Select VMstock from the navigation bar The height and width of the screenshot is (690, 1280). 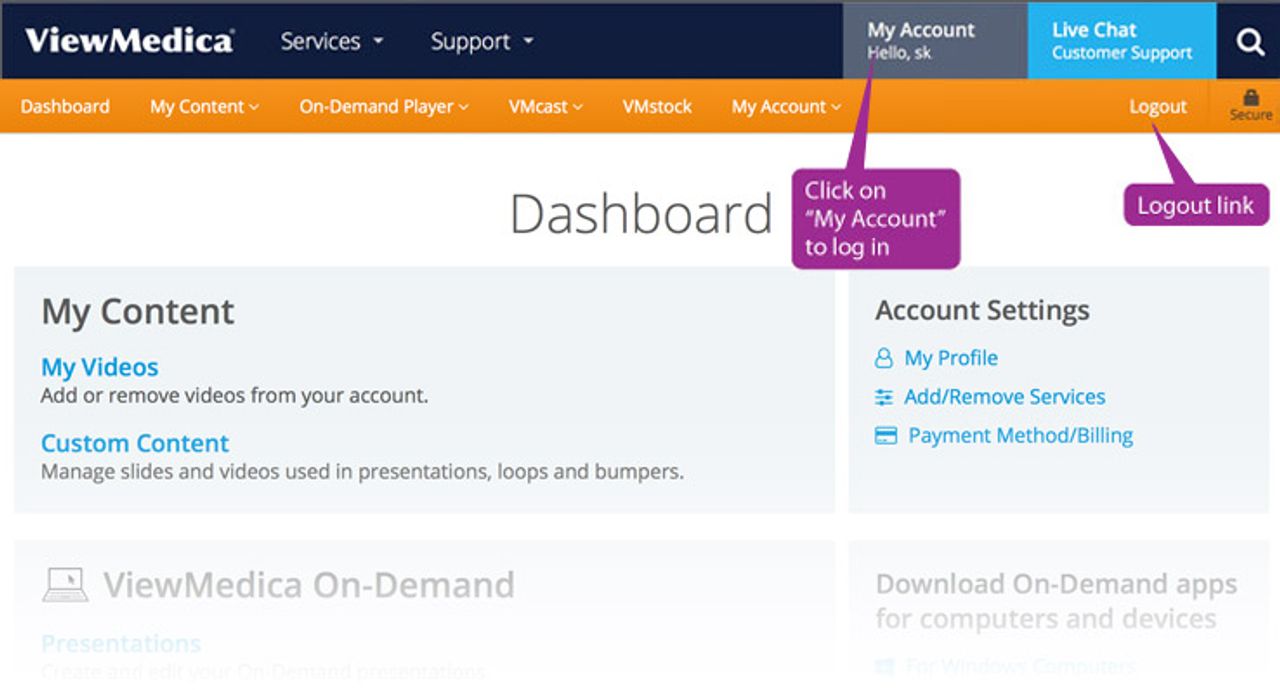656,106
